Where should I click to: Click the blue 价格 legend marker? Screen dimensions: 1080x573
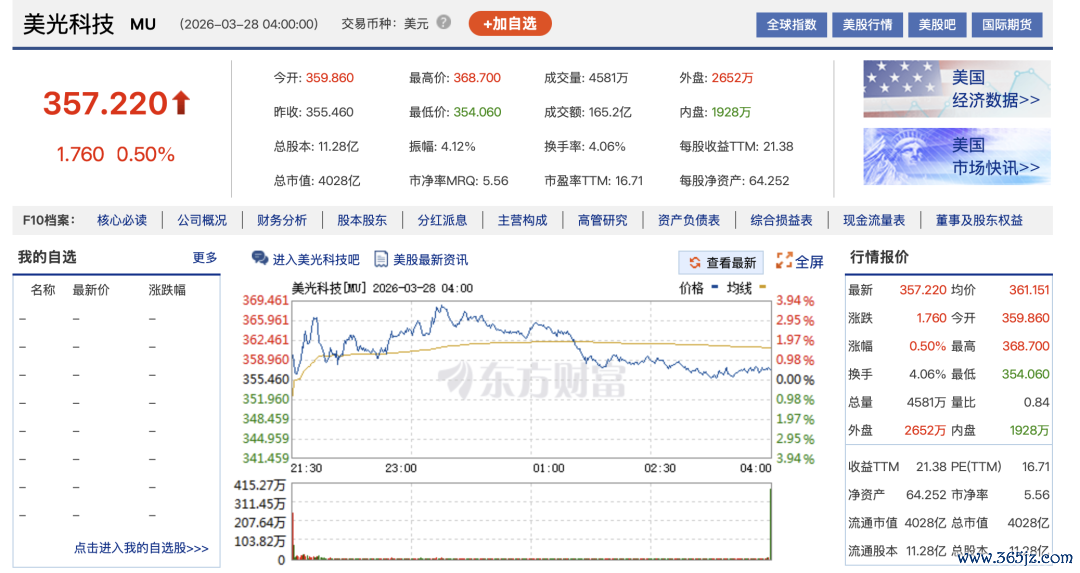[x=714, y=287]
